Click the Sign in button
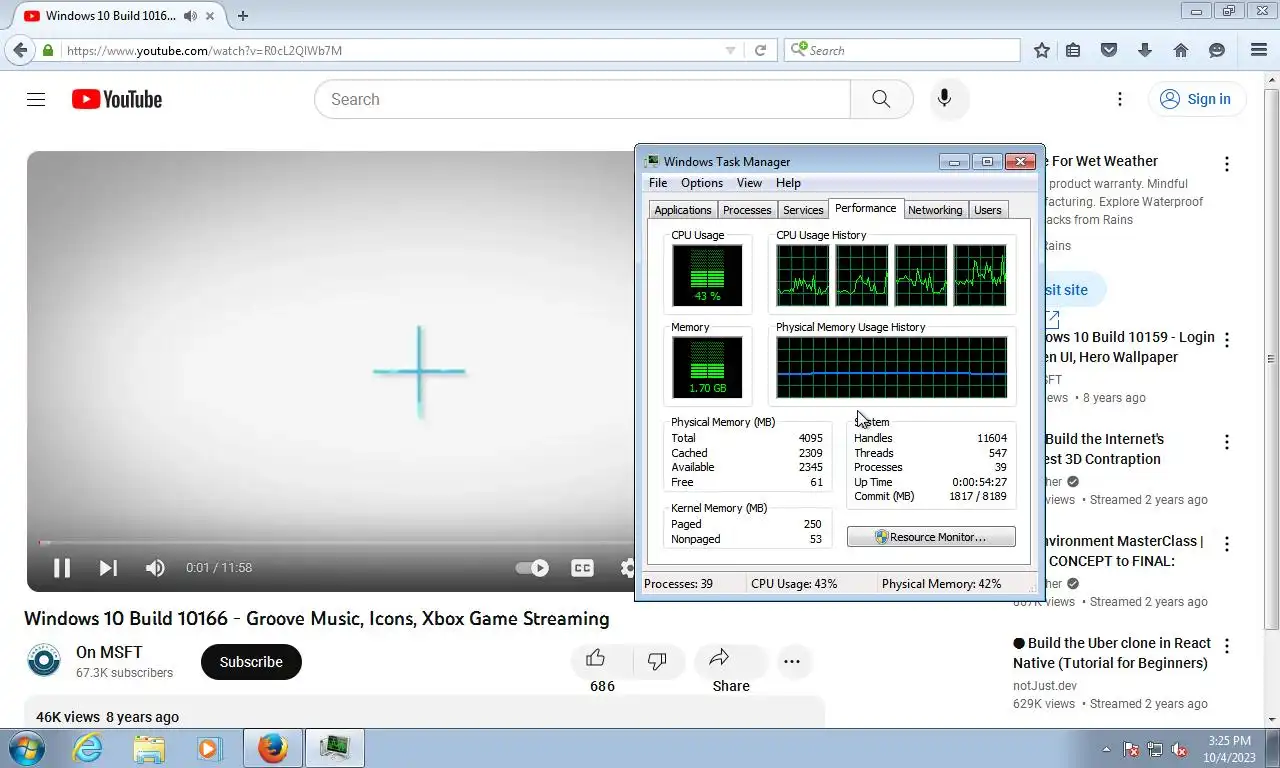 pos(1196,99)
